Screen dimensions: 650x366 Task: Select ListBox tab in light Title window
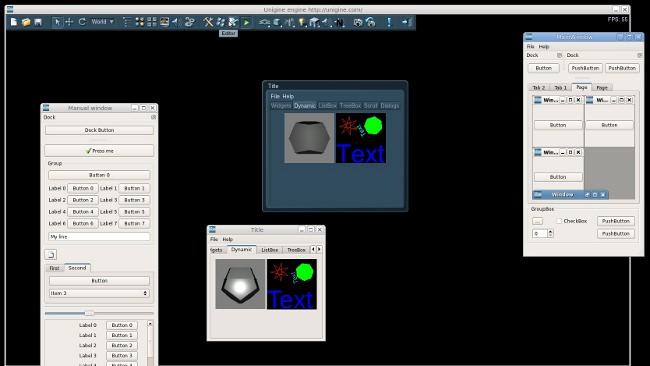269,250
